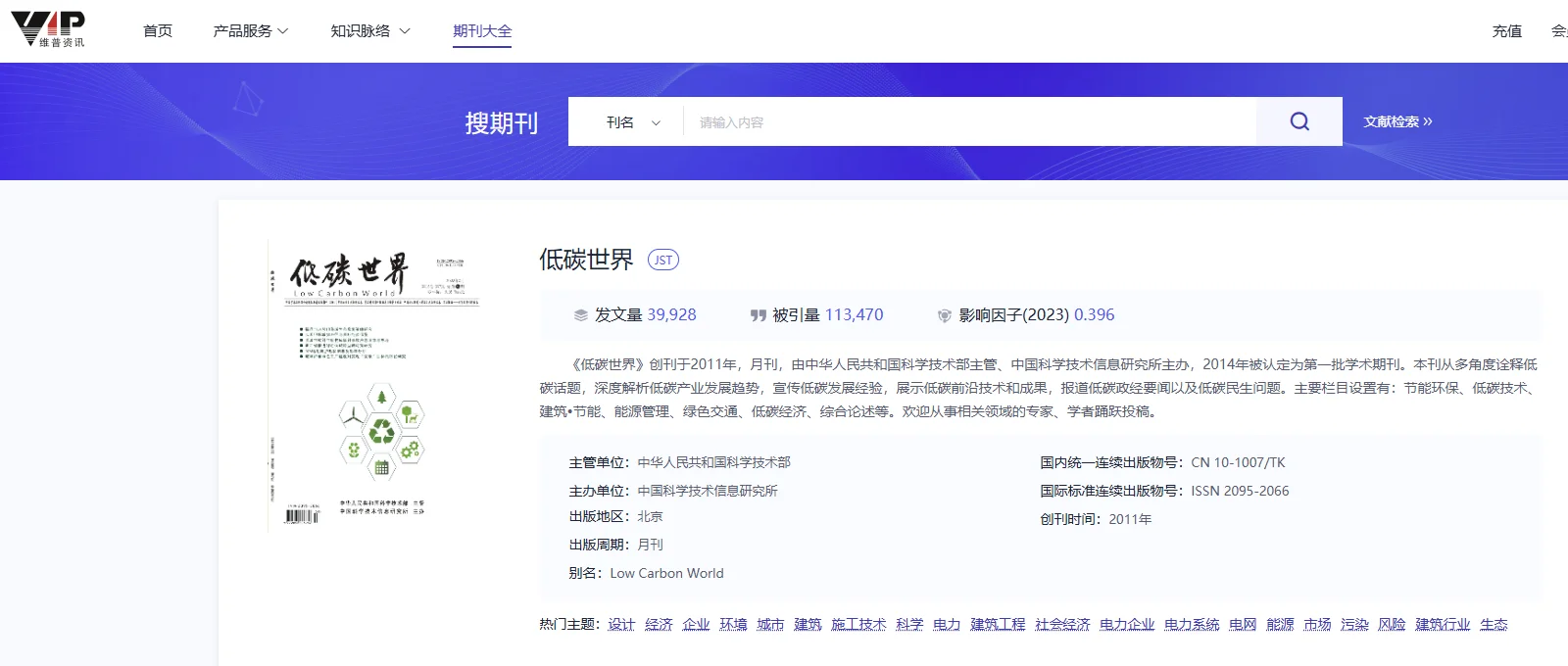Open the 电力系统 hot topic link
The width and height of the screenshot is (1568, 666).
[x=1192, y=624]
